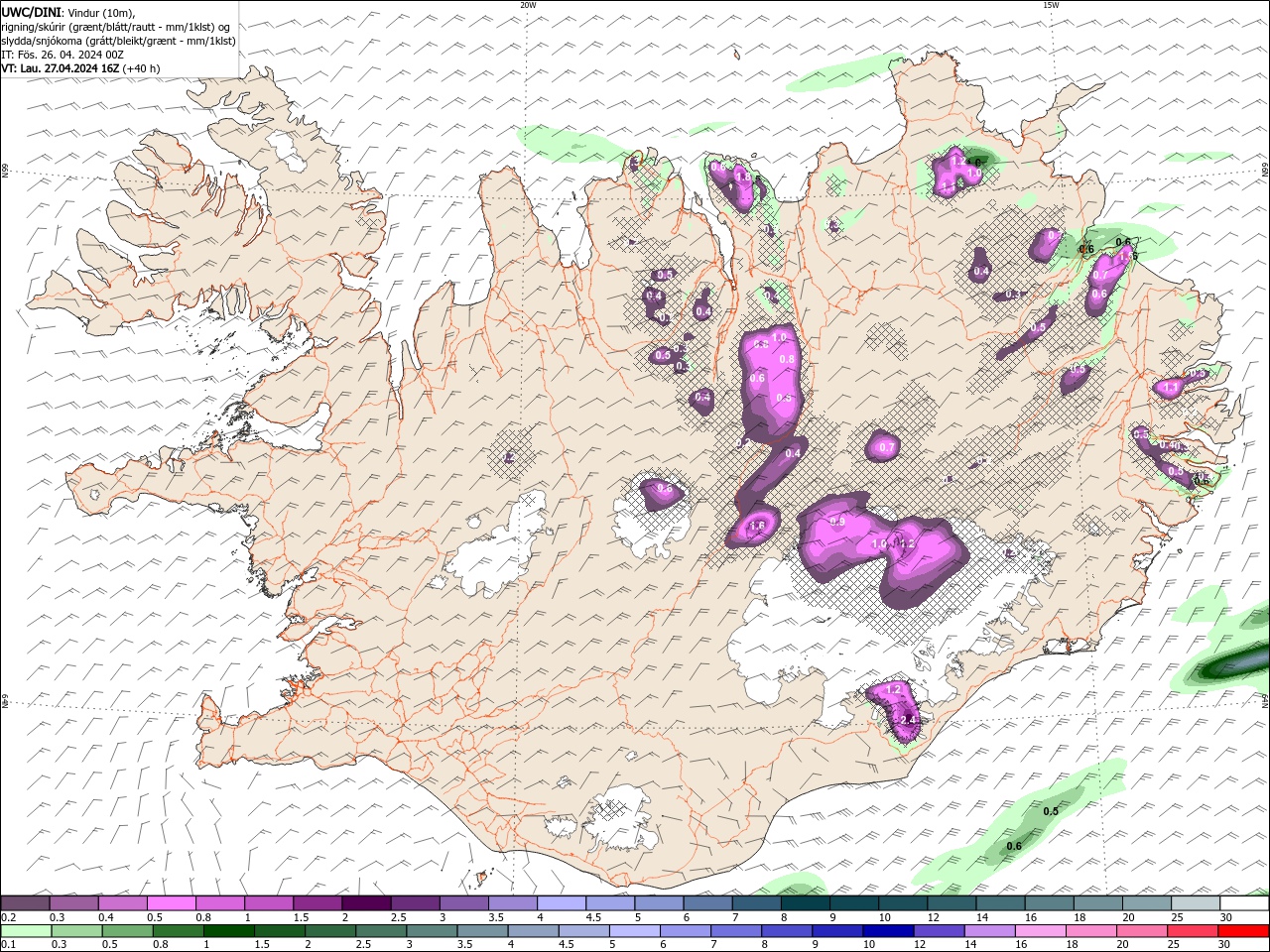
Task: Click upper legend swatch labeled 6
Action: point(706,903)
